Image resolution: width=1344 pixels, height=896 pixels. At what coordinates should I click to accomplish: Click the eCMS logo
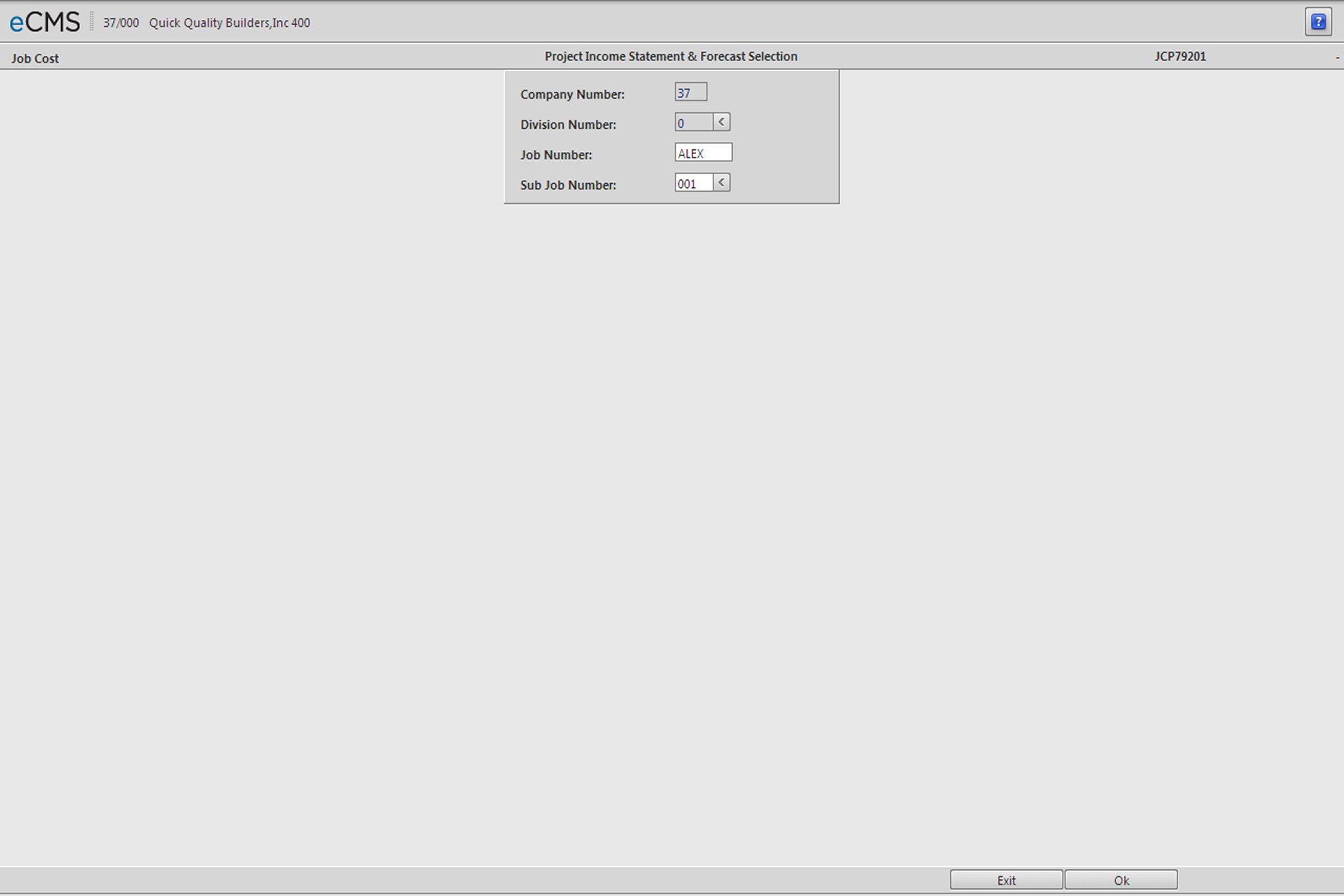[44, 23]
